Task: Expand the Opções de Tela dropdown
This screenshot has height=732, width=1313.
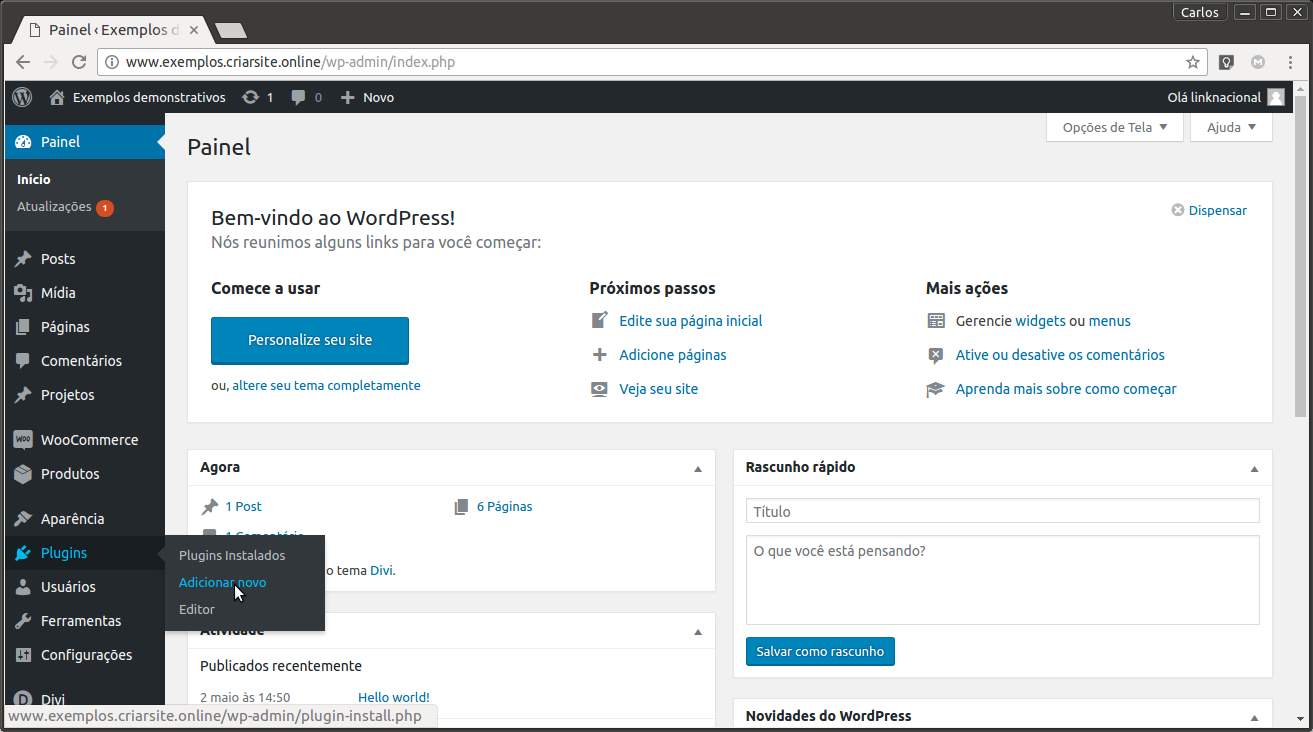Action: pos(1114,127)
